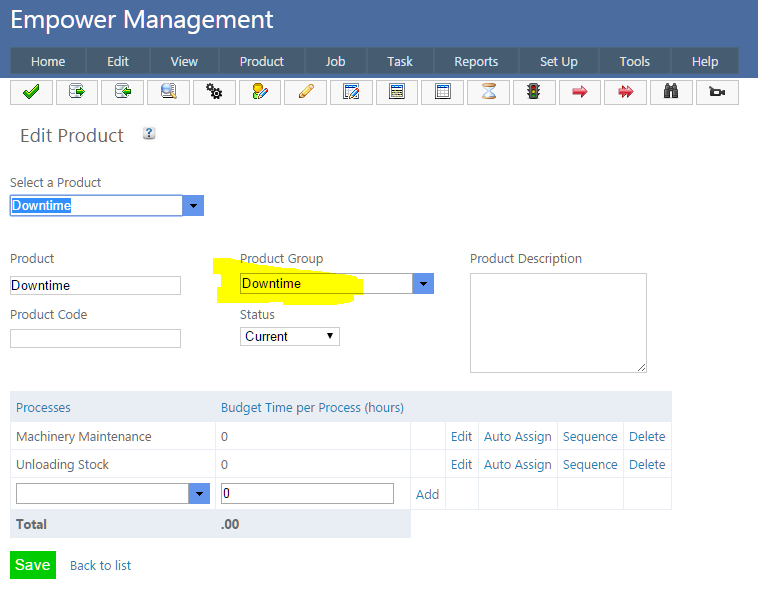The image size is (758, 594).
Task: Click the binoculars toolbar icon
Action: click(671, 92)
